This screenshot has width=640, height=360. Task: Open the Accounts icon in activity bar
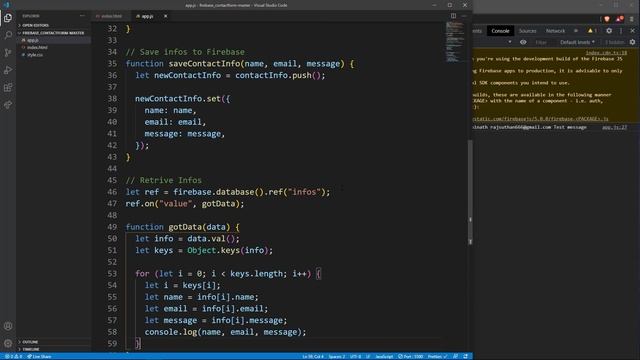point(8,326)
